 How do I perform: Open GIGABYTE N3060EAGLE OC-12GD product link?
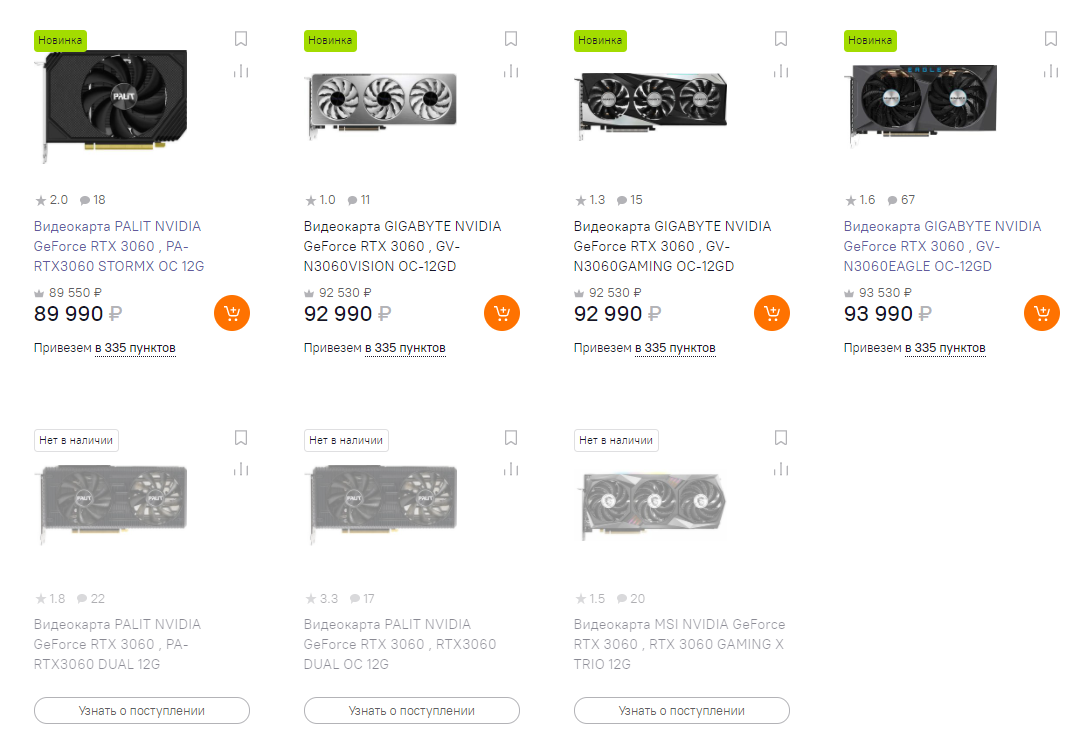pos(942,246)
